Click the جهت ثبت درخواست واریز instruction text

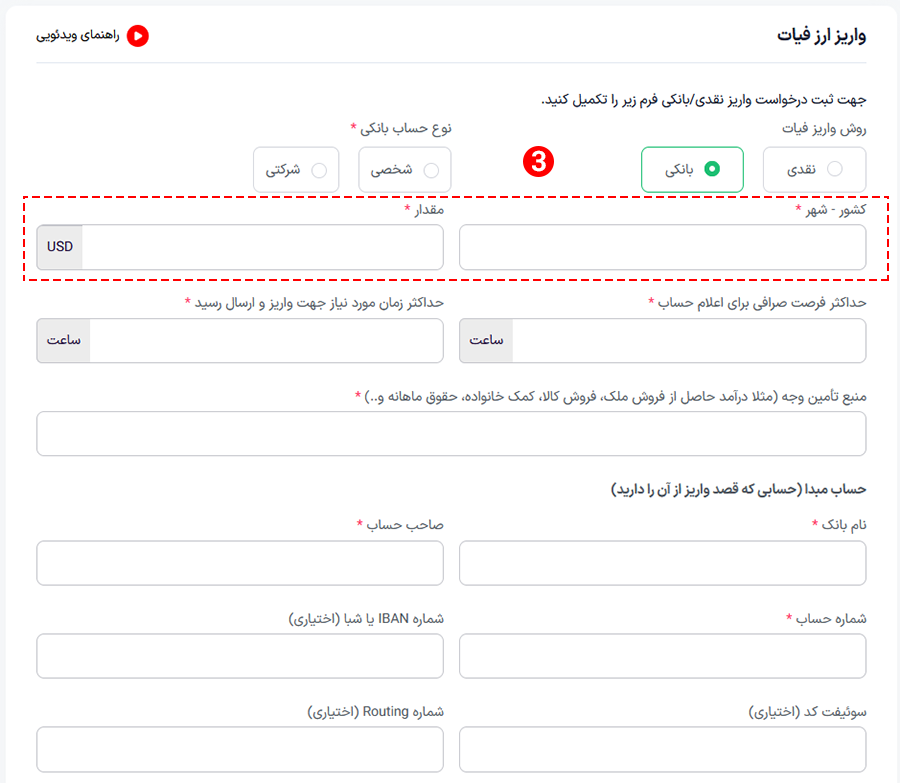tap(704, 100)
